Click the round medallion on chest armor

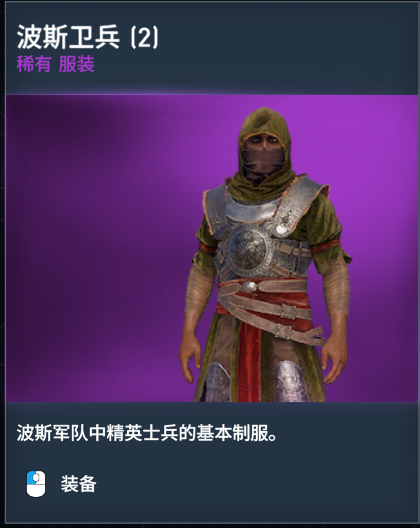coord(248,250)
